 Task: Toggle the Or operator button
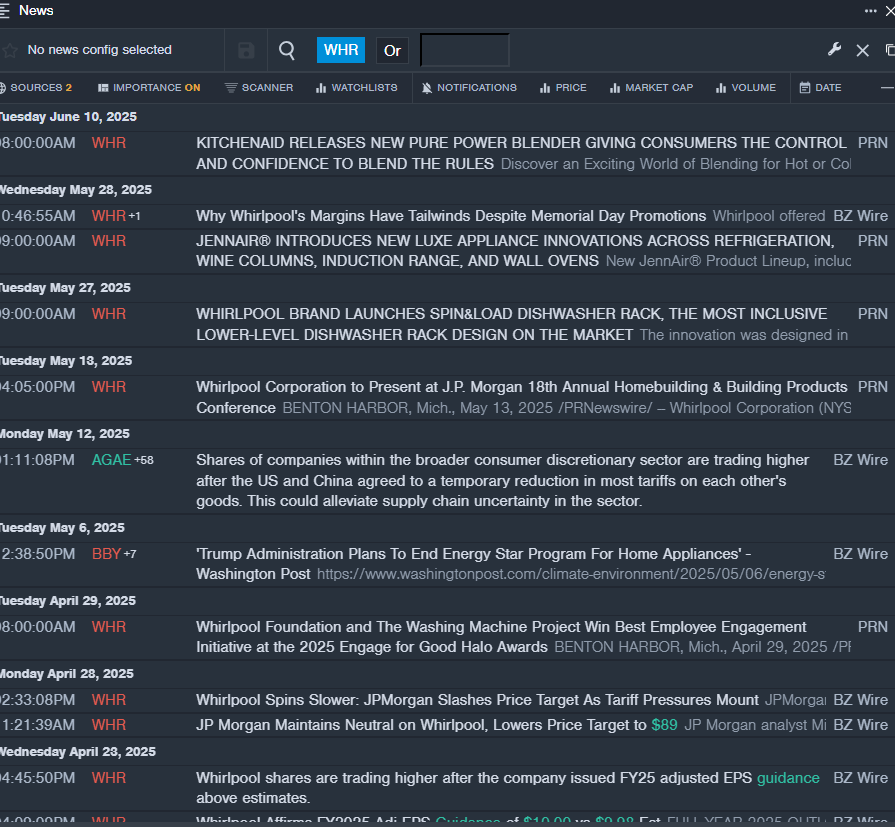click(392, 50)
